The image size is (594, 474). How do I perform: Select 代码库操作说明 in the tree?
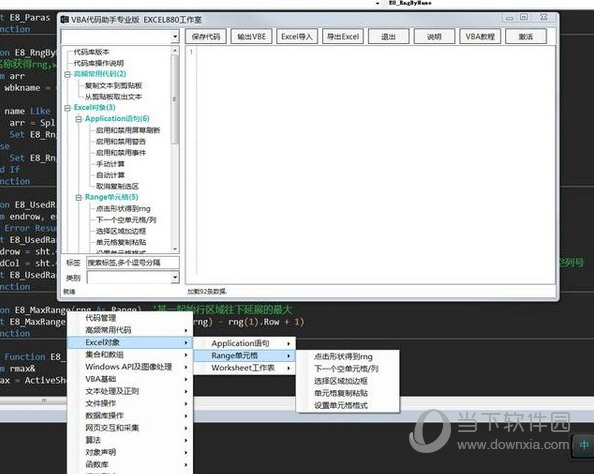pos(98,63)
